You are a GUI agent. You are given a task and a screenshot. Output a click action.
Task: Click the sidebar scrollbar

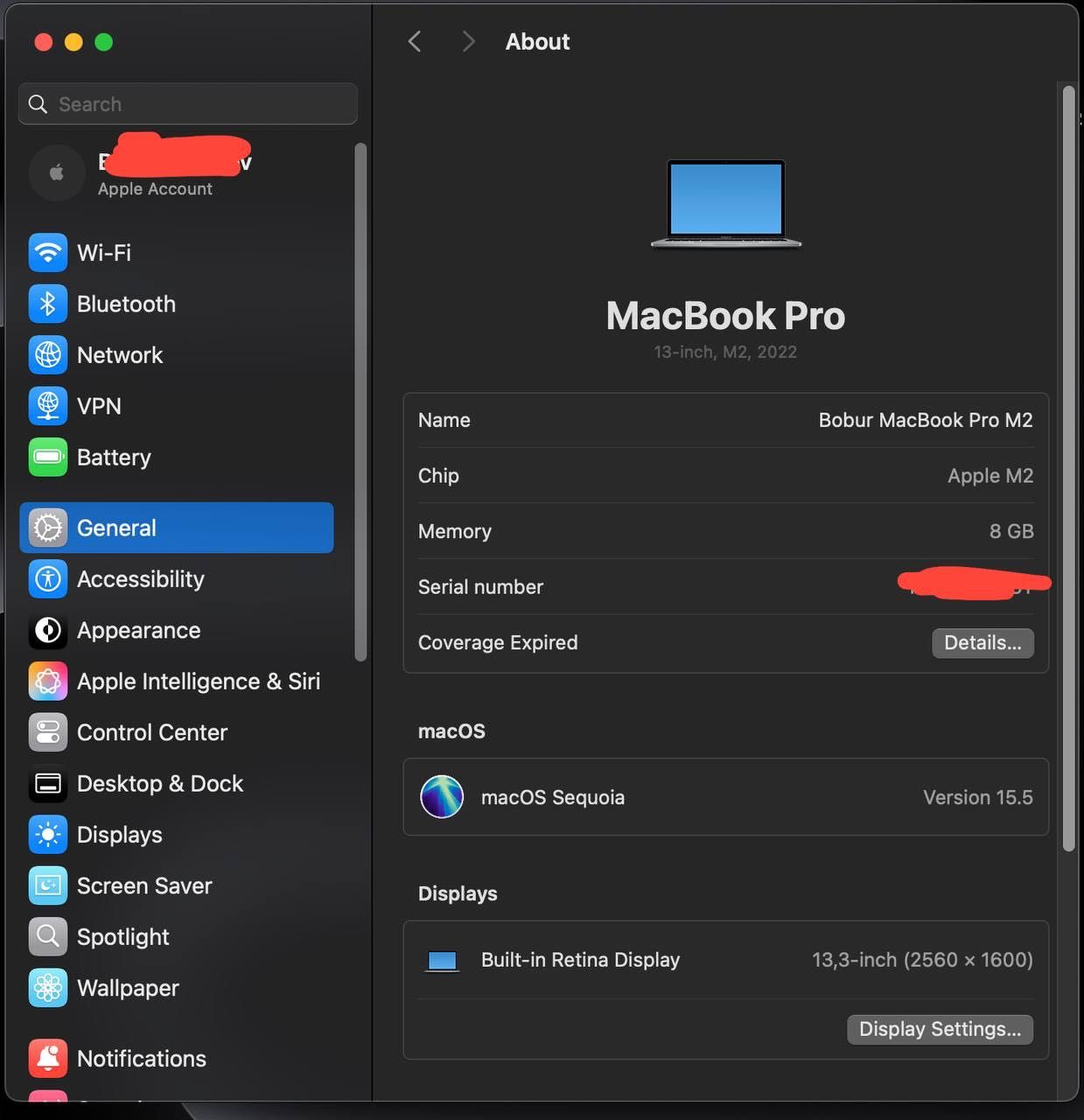click(360, 402)
